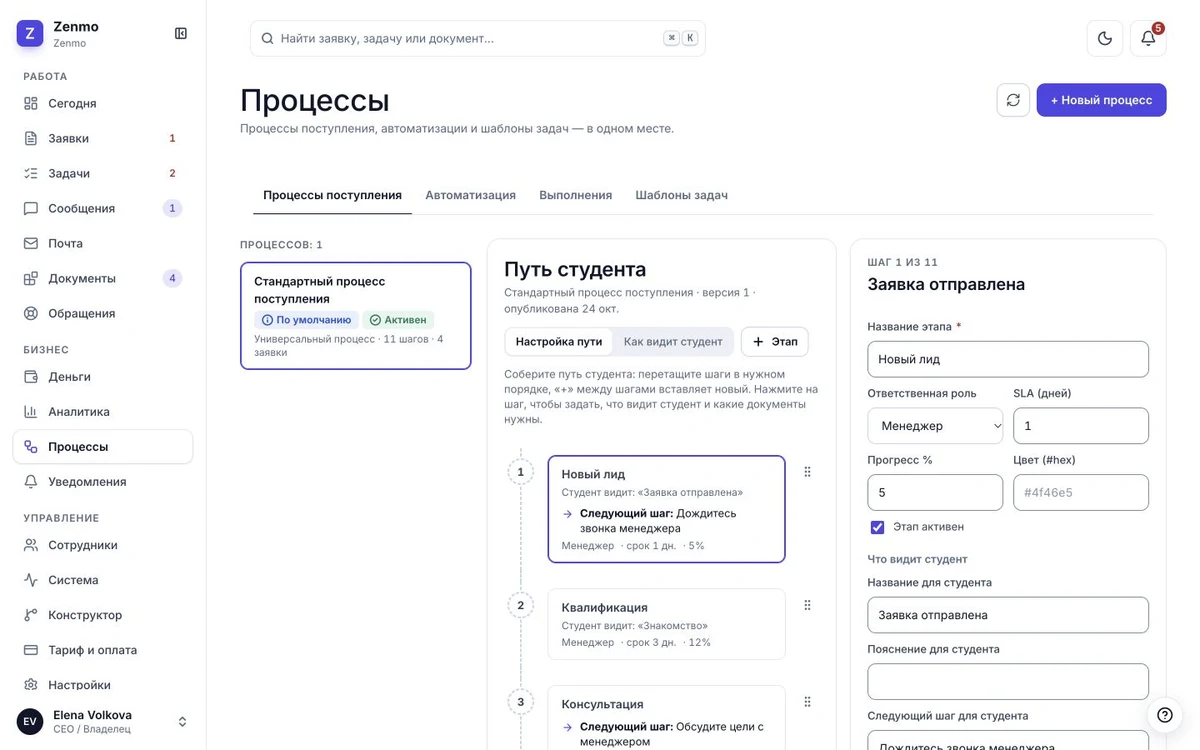Screen dimensions: 1200x750
Task: Click the Документы sidebar icon
Action: (x=31, y=279)
